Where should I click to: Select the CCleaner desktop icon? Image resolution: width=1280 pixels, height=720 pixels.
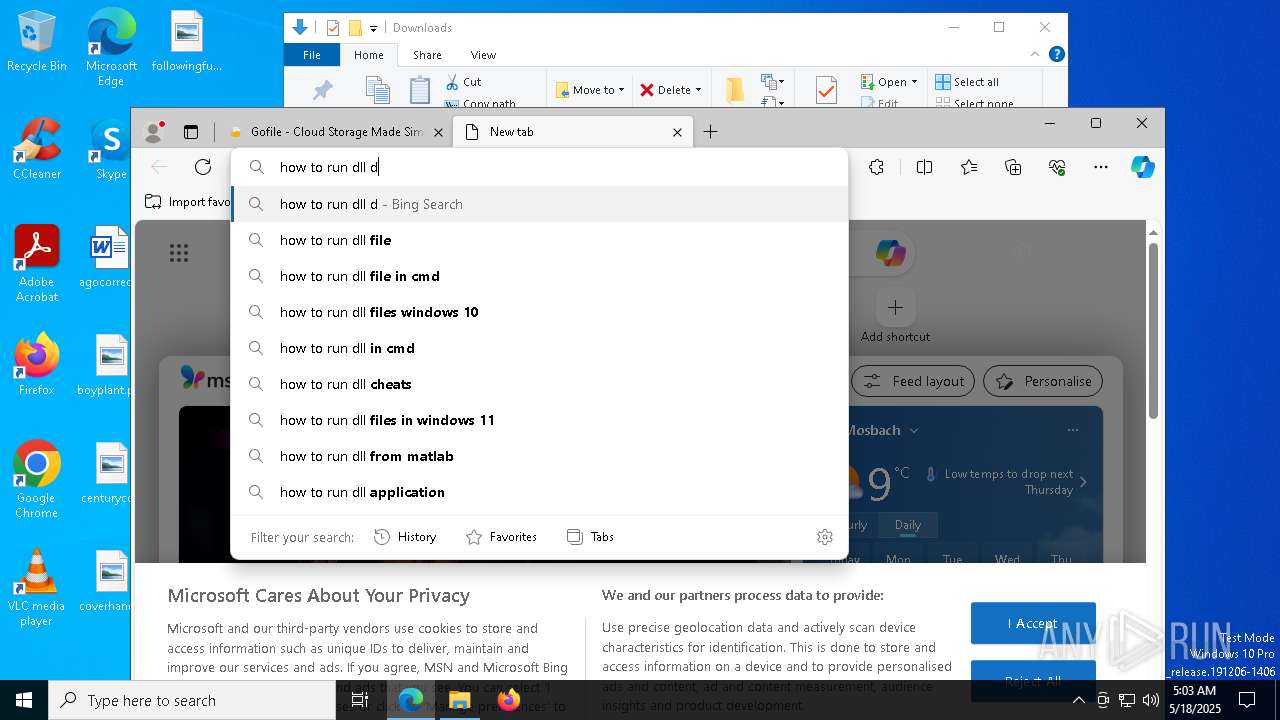pos(37,149)
